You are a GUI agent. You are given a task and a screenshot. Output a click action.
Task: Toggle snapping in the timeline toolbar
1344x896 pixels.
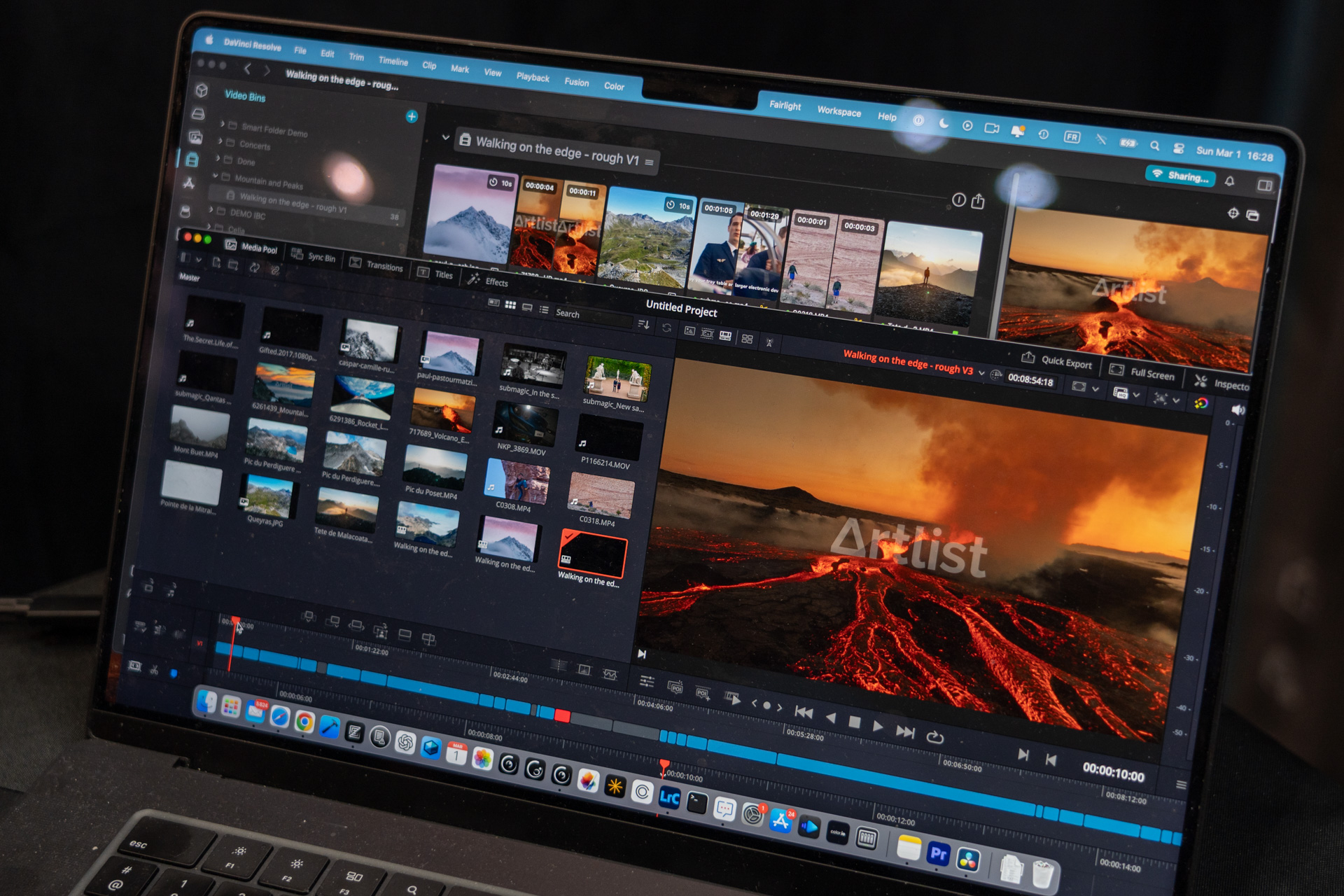pos(174,673)
